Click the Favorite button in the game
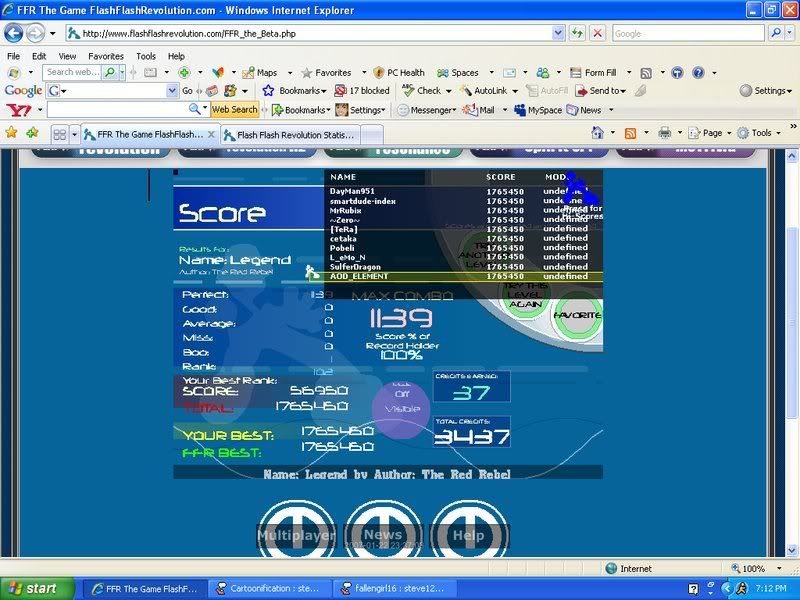 [x=577, y=315]
